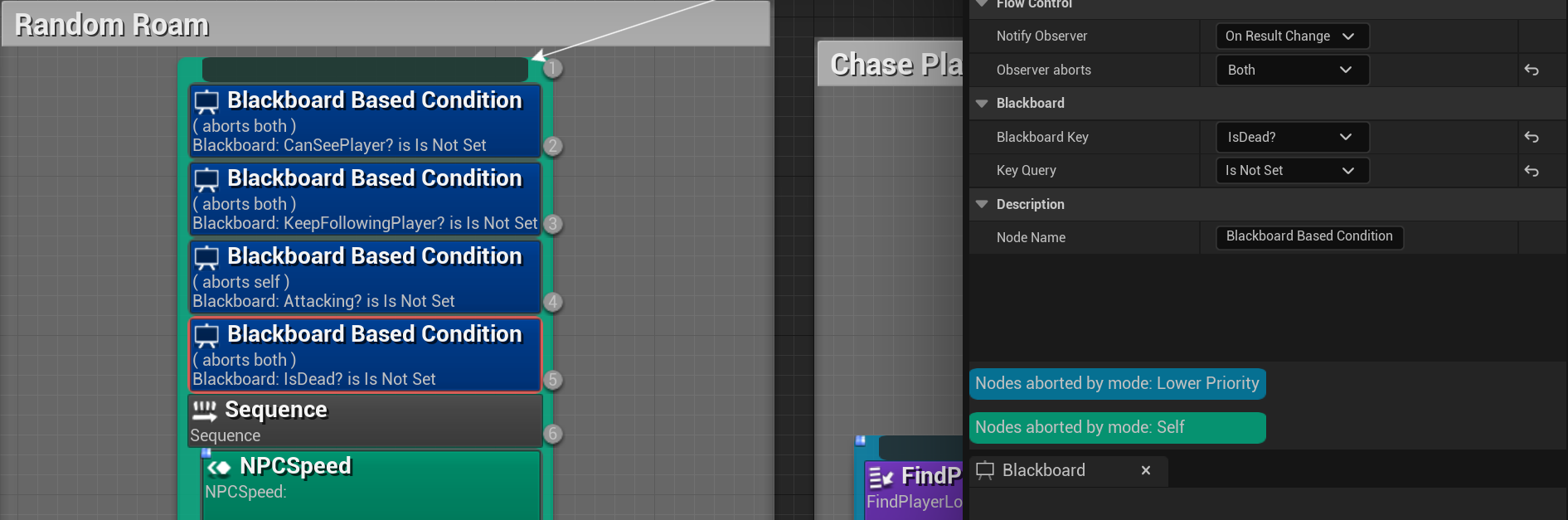
Task: Click the Blackboard Key property label
Action: (1042, 137)
